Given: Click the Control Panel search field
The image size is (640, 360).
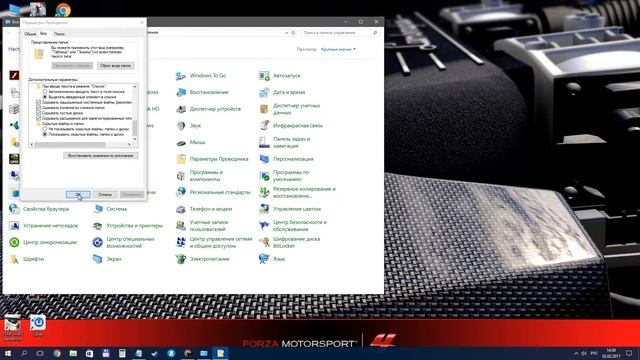Looking at the screenshot, I should [340, 33].
